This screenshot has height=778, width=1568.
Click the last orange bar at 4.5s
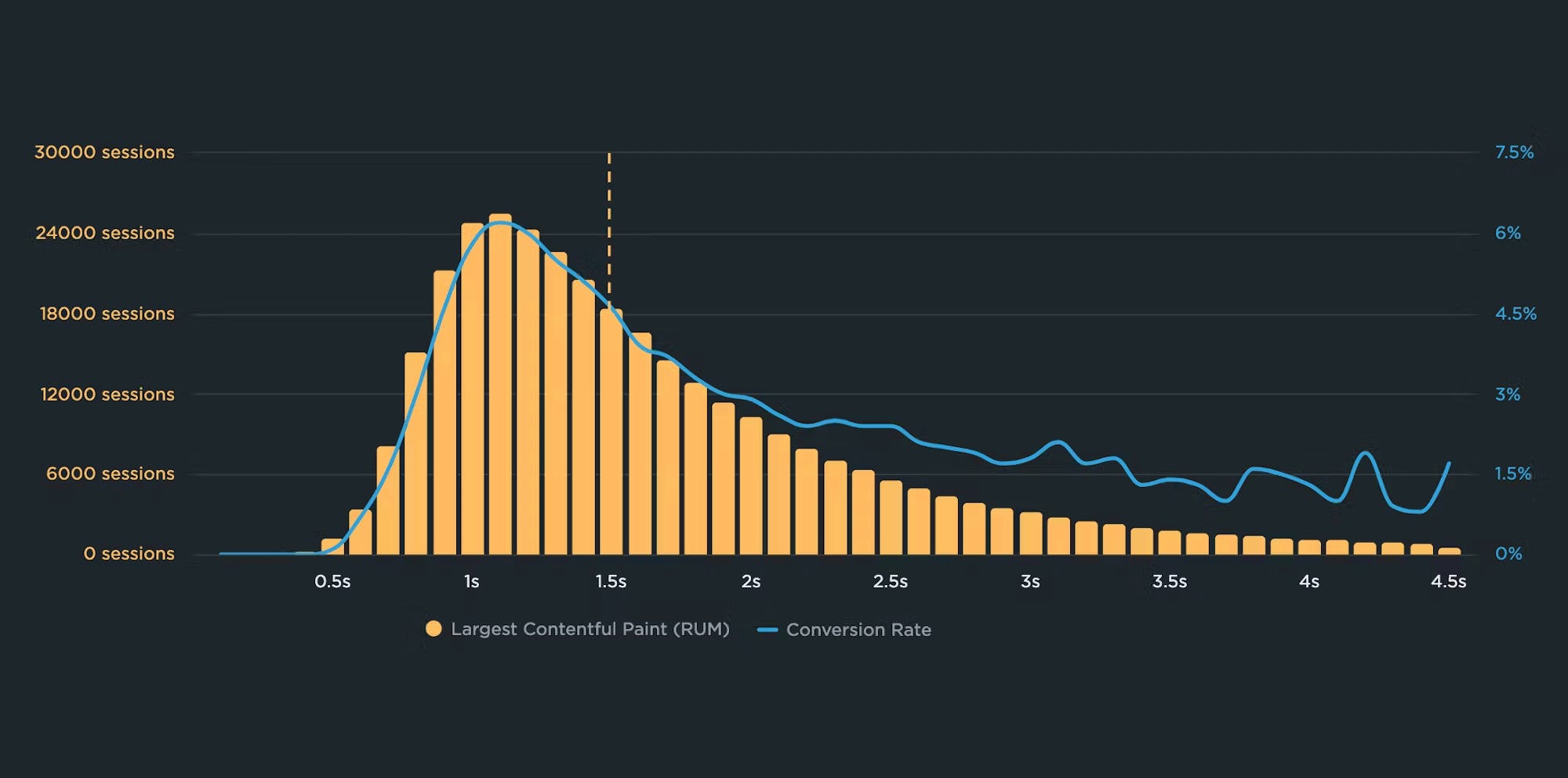click(x=1449, y=551)
